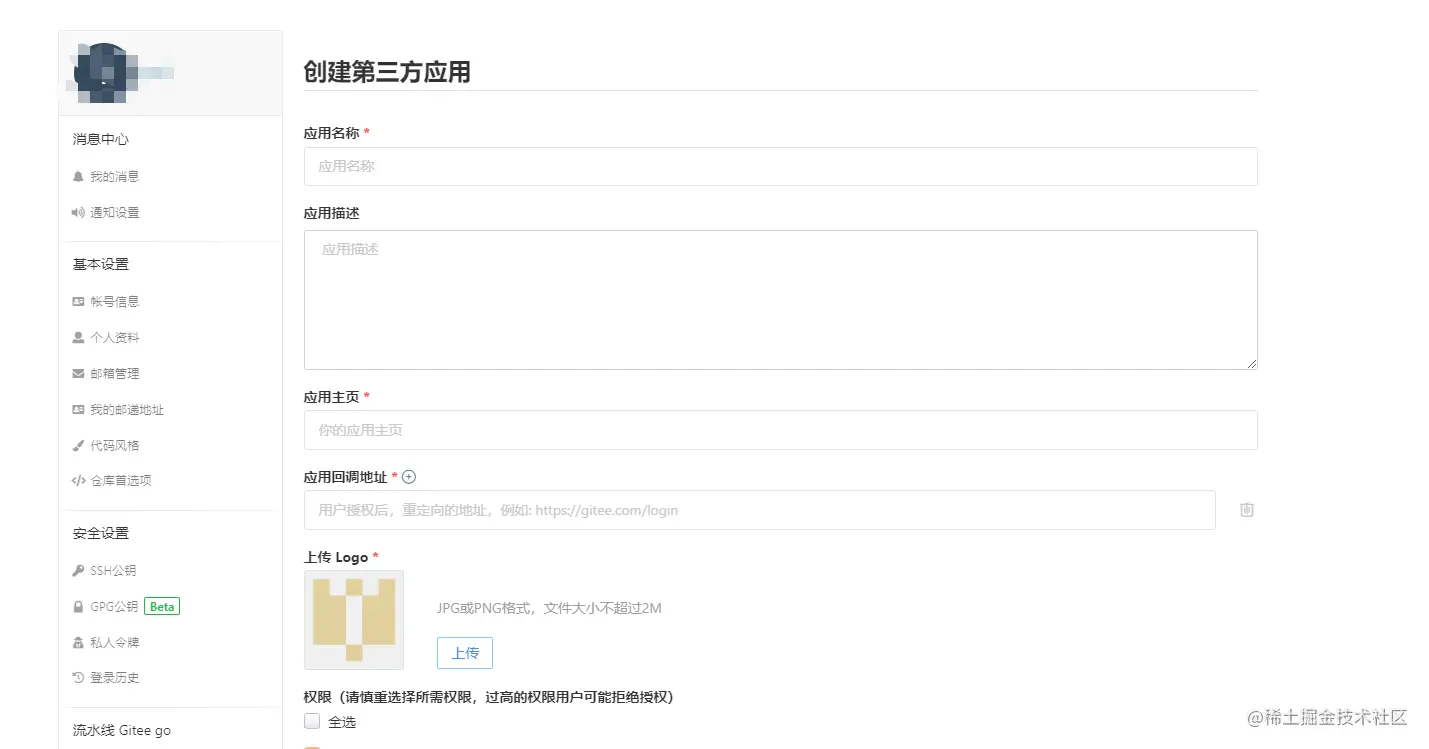The width and height of the screenshot is (1429, 749).
Task: Click the card icon beside 我的邮递地址
Action: tap(78, 409)
